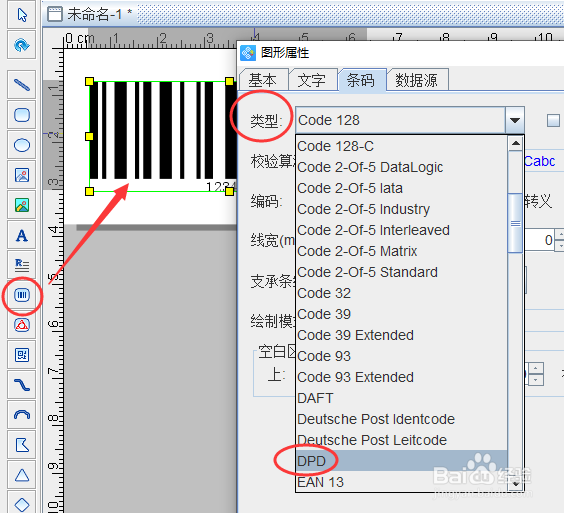The height and width of the screenshot is (513, 564).
Task: Select the diamond shape tool
Action: (x=22, y=503)
